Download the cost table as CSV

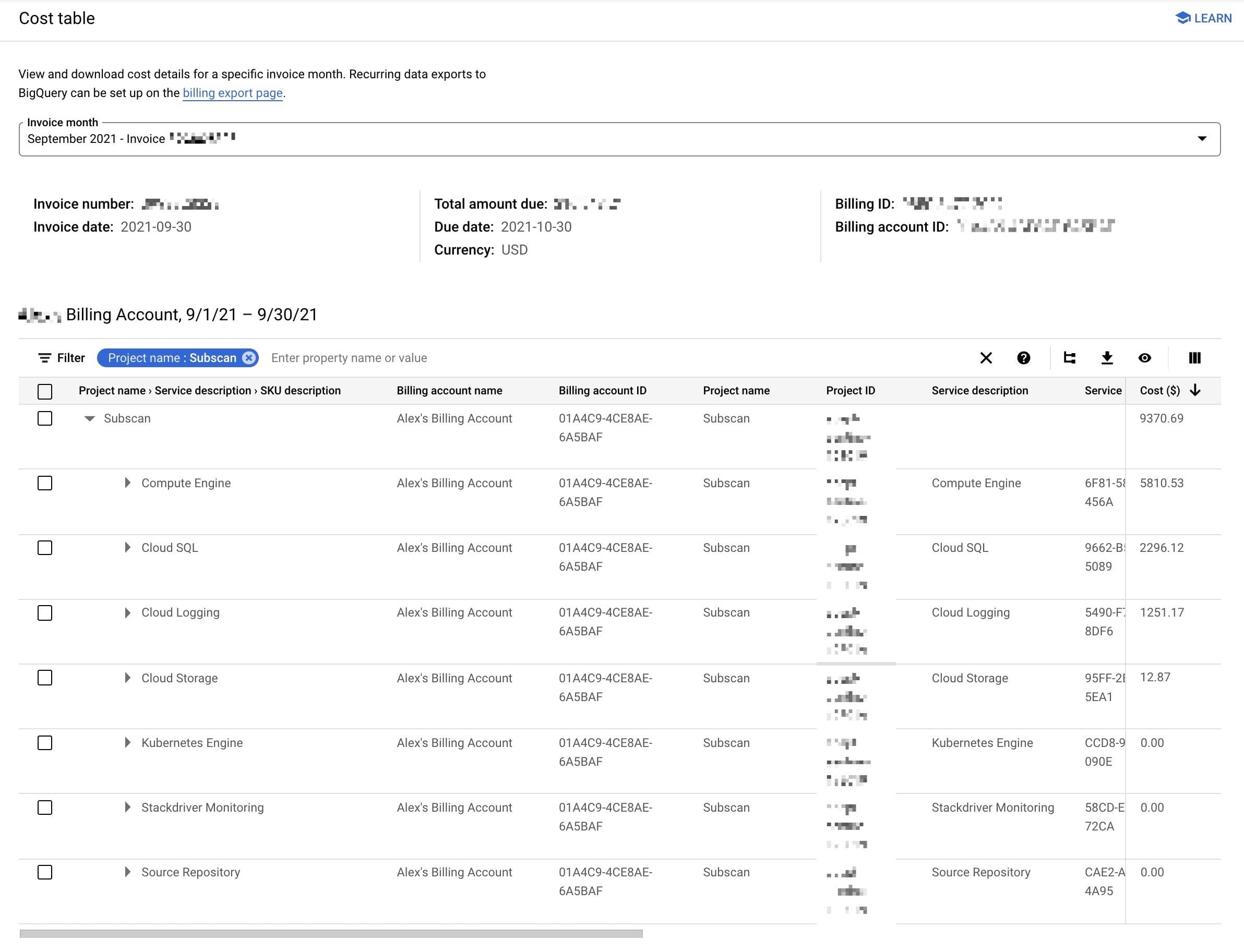[1106, 358]
